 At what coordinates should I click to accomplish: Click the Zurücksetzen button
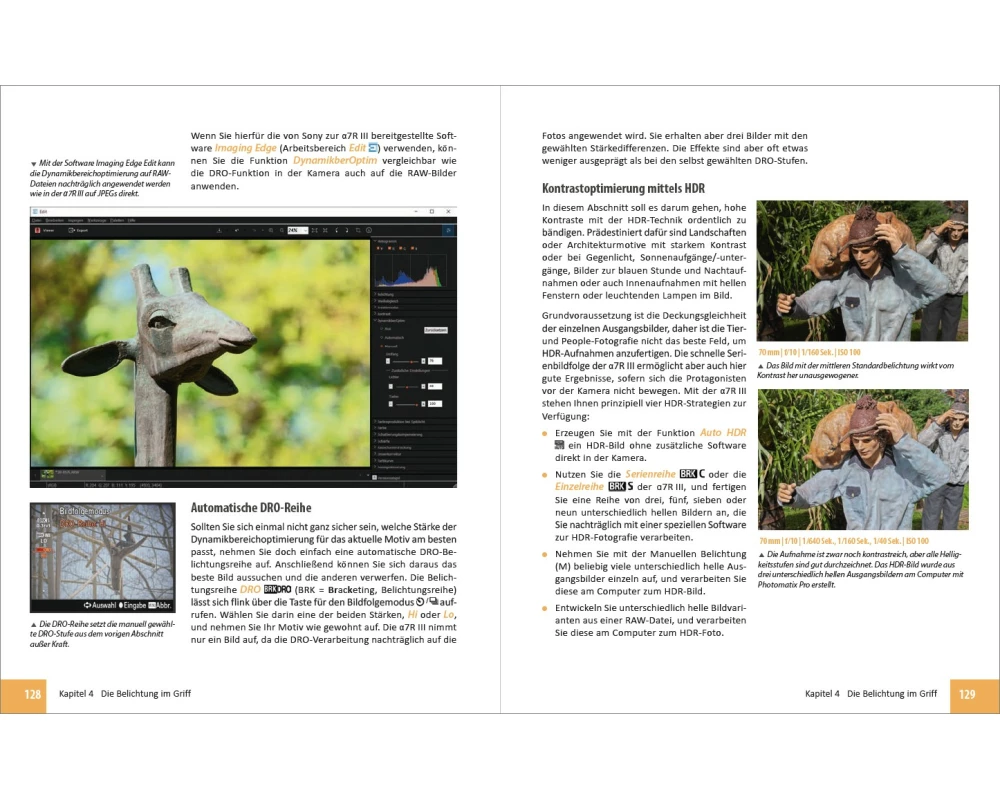click(434, 328)
